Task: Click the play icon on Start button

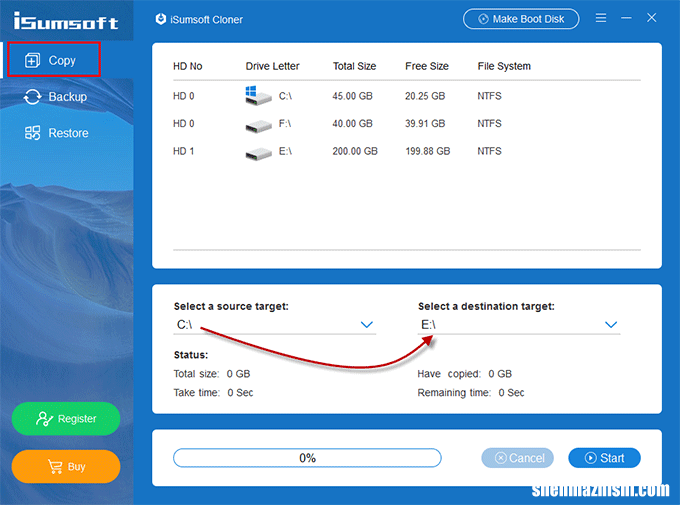Action: tap(590, 458)
